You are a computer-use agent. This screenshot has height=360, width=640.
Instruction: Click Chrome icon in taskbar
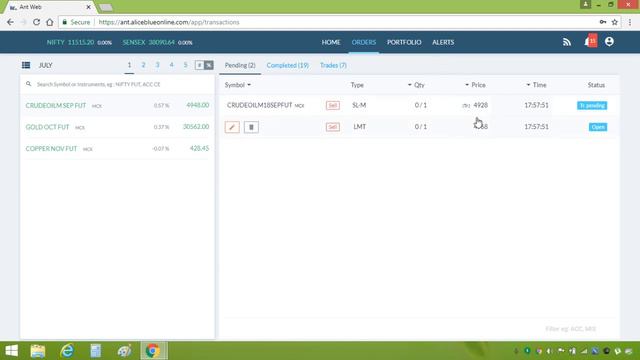pyautogui.click(x=153, y=351)
